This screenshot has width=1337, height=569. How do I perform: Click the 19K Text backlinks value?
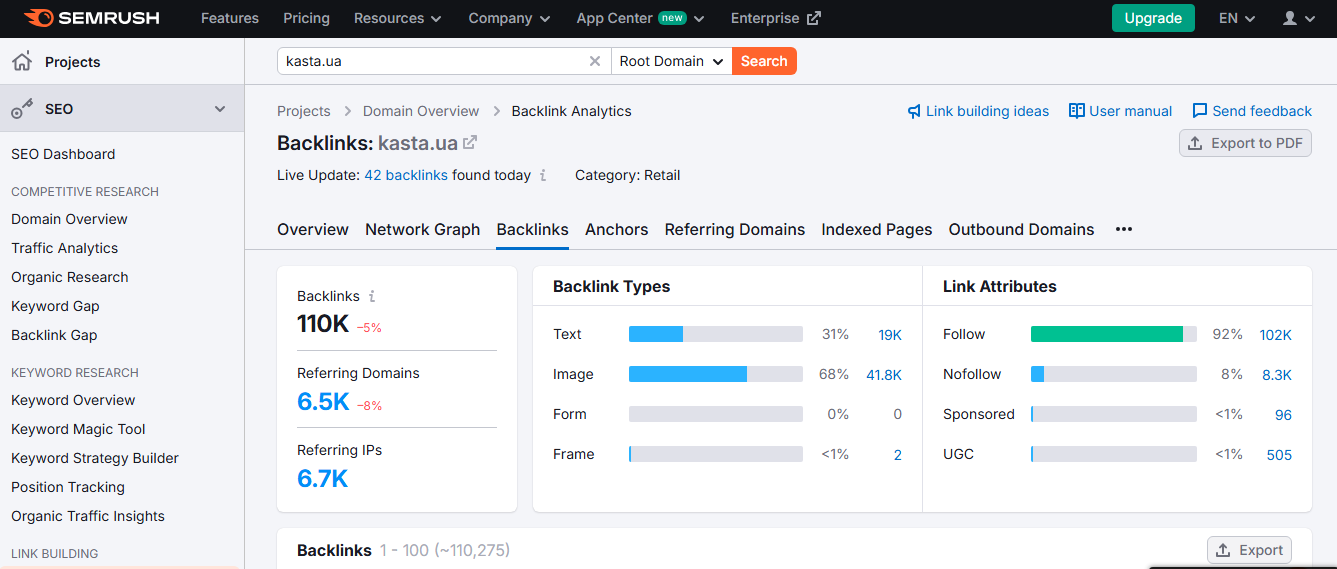(890, 335)
